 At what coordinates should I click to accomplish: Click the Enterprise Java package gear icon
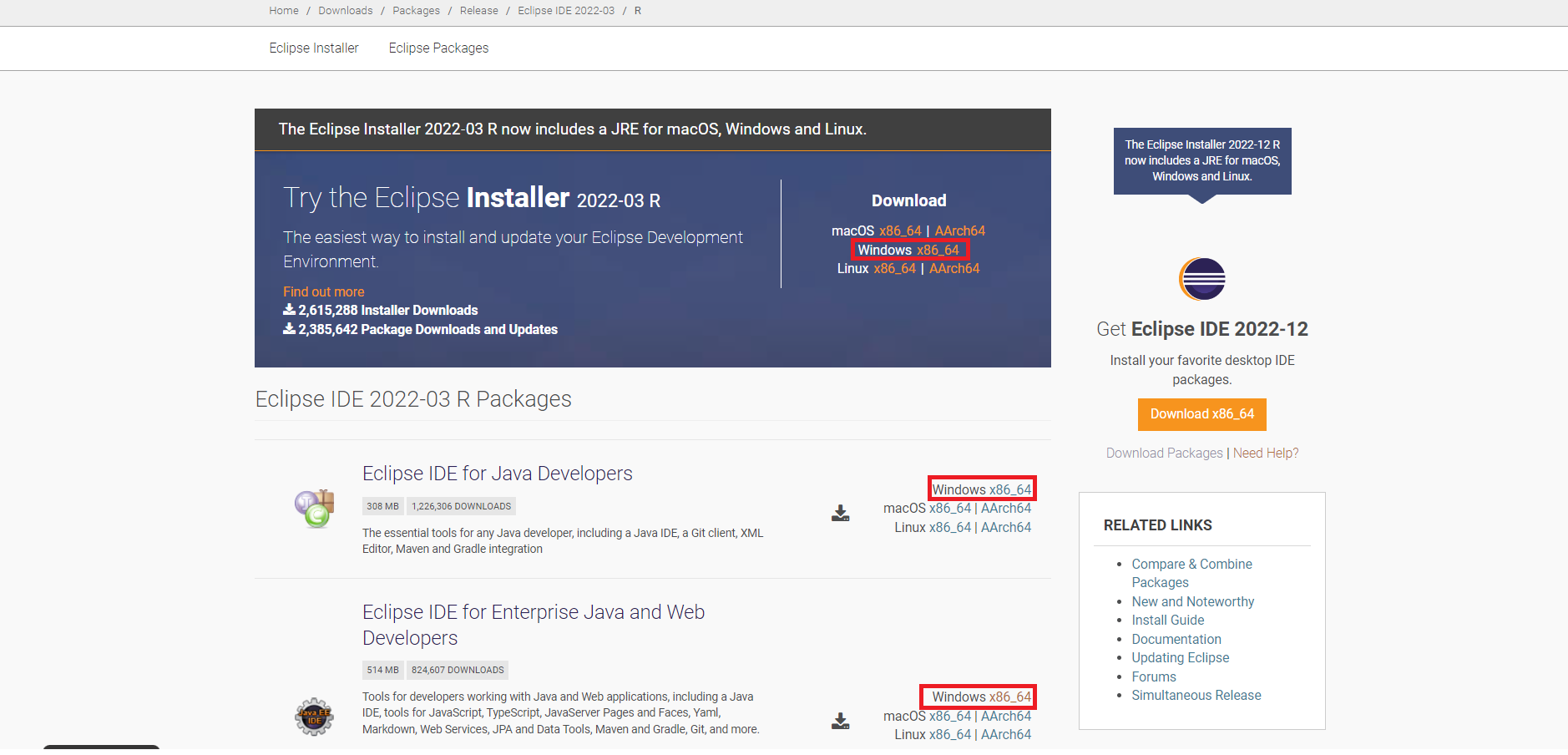click(315, 717)
